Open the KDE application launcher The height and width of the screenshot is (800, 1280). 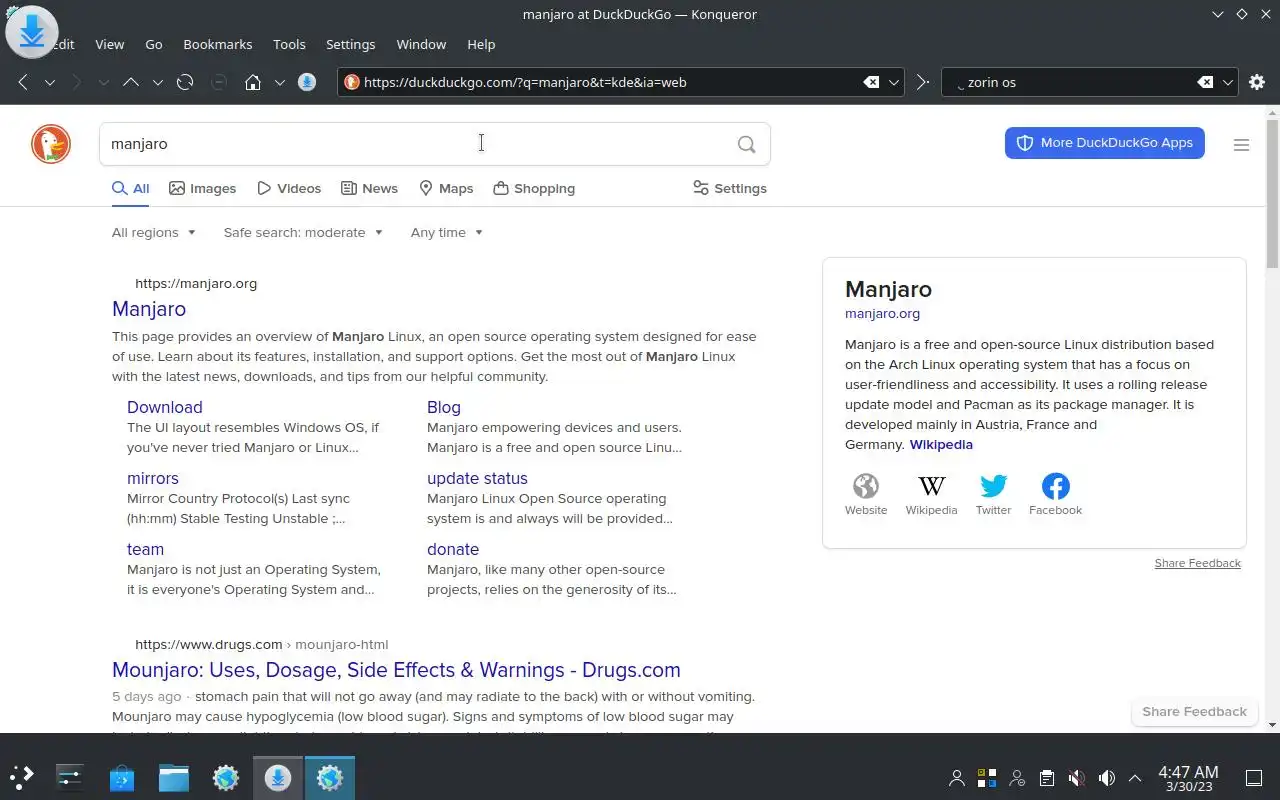22,776
